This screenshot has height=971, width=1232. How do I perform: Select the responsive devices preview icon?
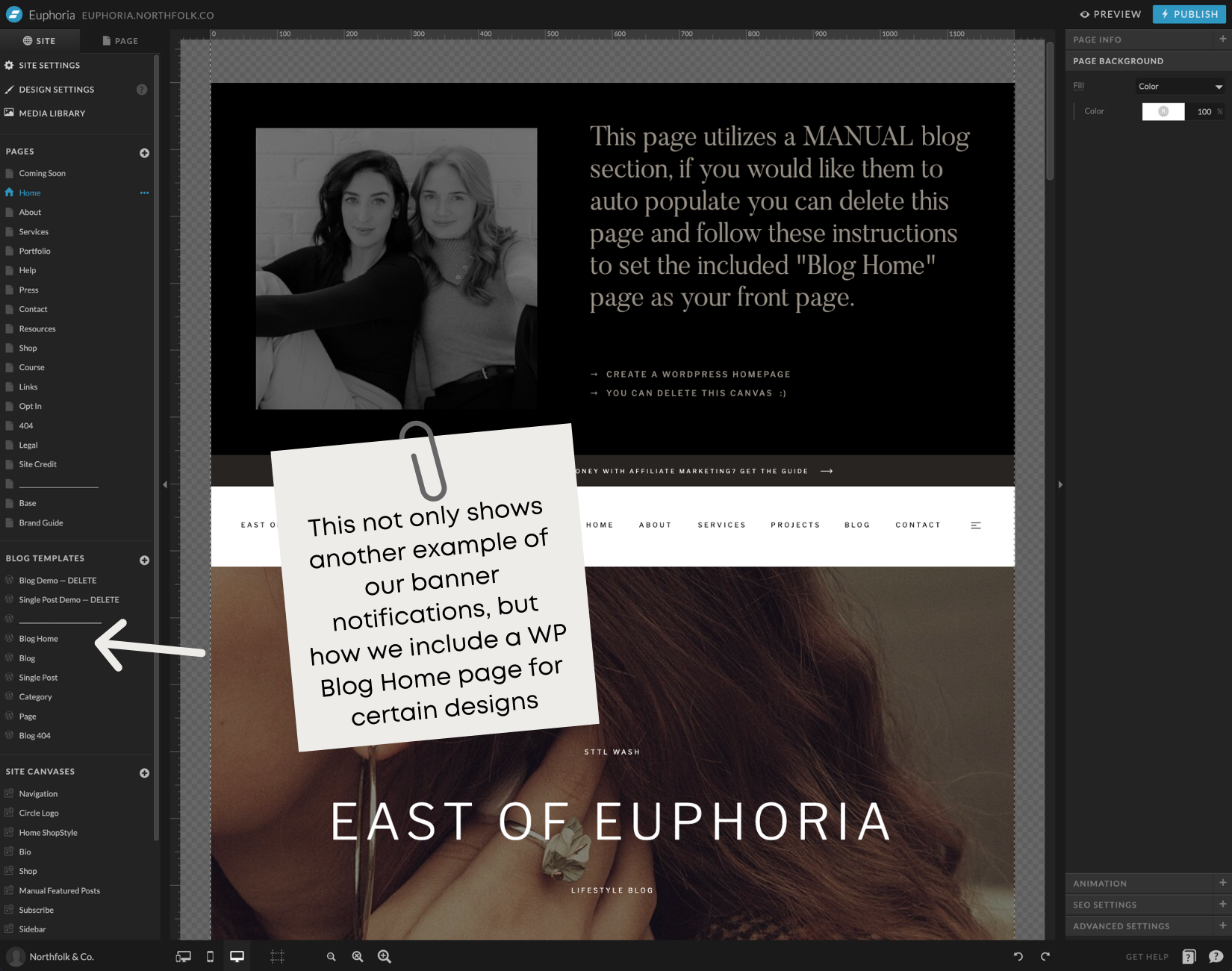click(183, 956)
